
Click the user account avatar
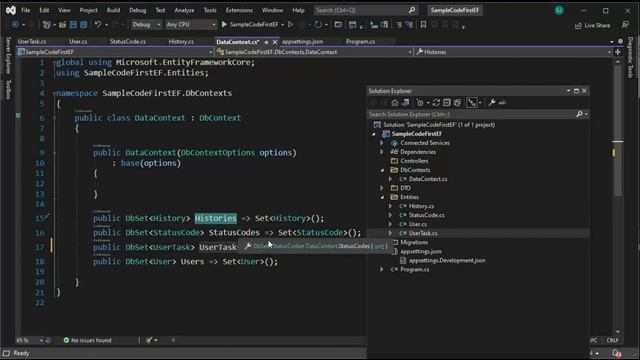click(559, 10)
